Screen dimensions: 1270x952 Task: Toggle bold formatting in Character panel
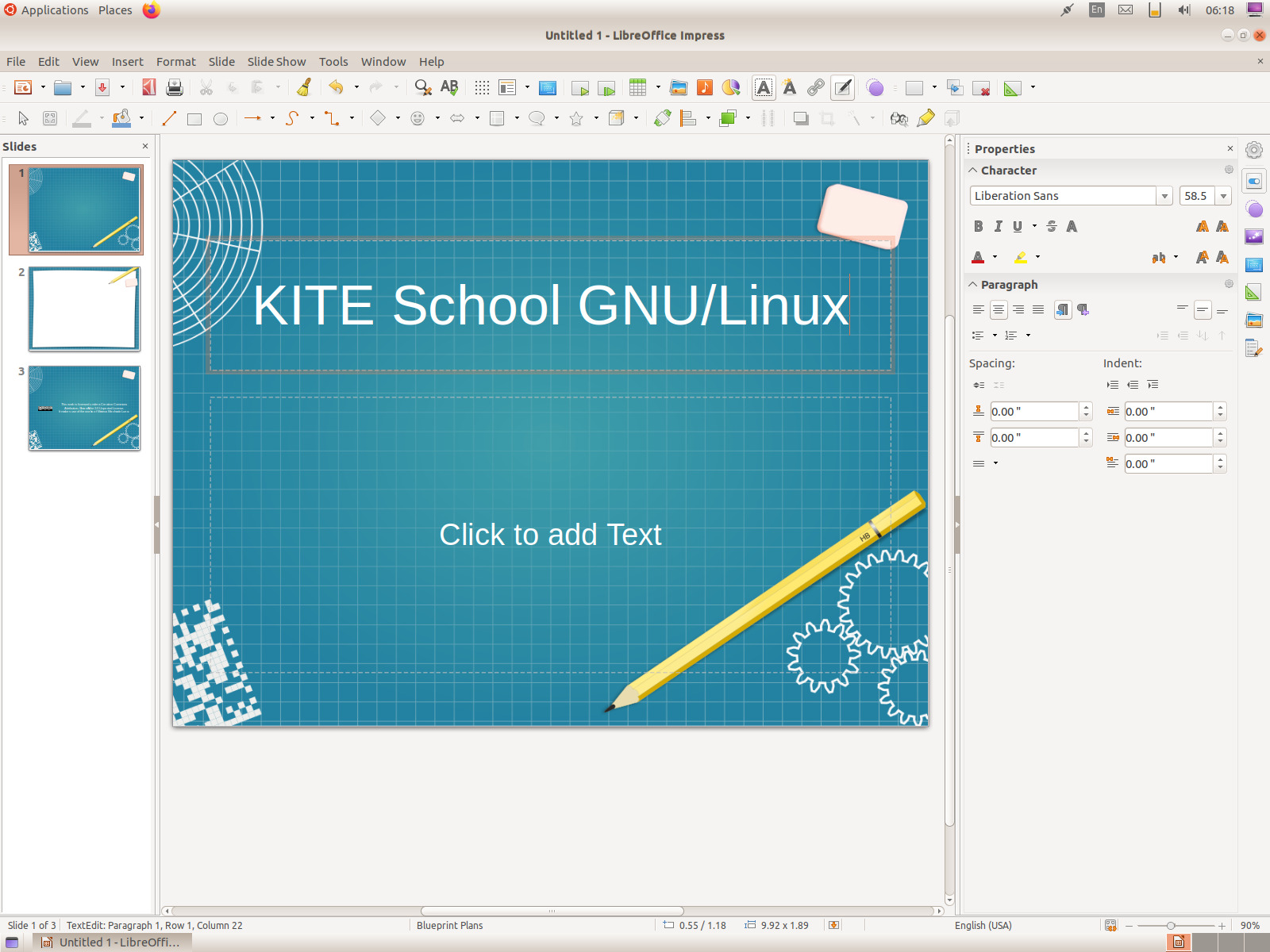(x=979, y=226)
